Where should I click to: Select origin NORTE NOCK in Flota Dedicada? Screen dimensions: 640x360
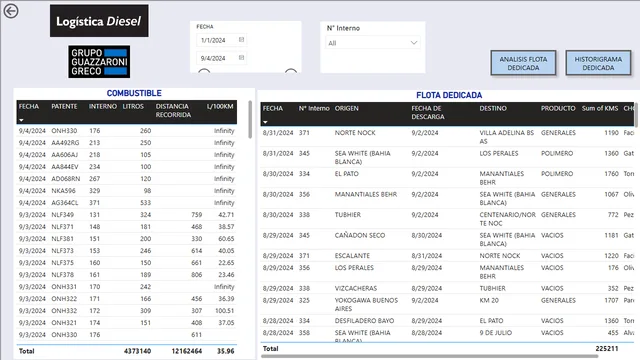point(355,133)
